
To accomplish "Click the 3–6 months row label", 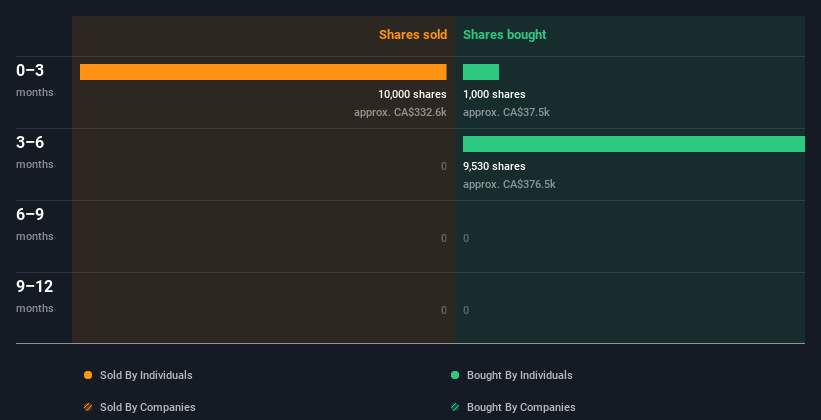I will tap(35, 152).
